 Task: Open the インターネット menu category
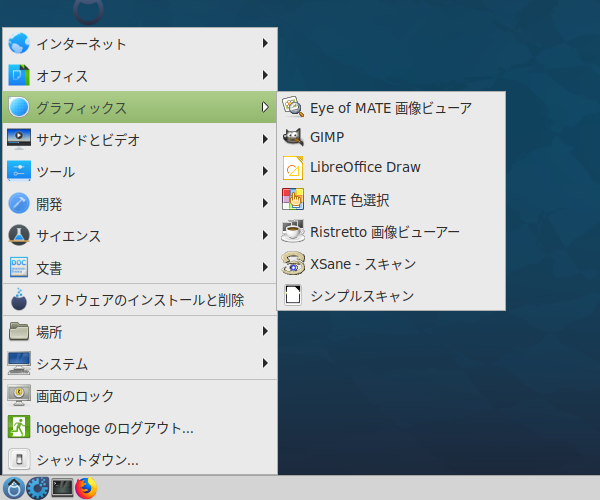[x=140, y=43]
